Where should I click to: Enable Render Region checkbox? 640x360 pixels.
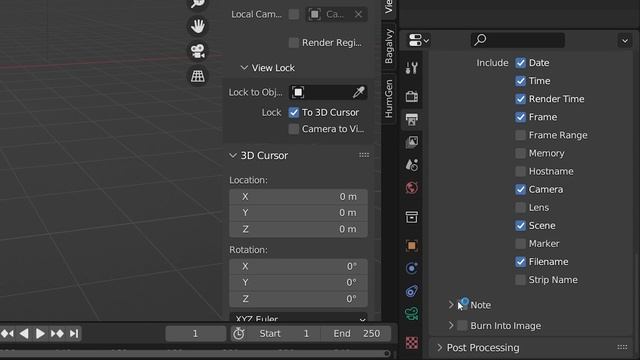[x=293, y=43]
